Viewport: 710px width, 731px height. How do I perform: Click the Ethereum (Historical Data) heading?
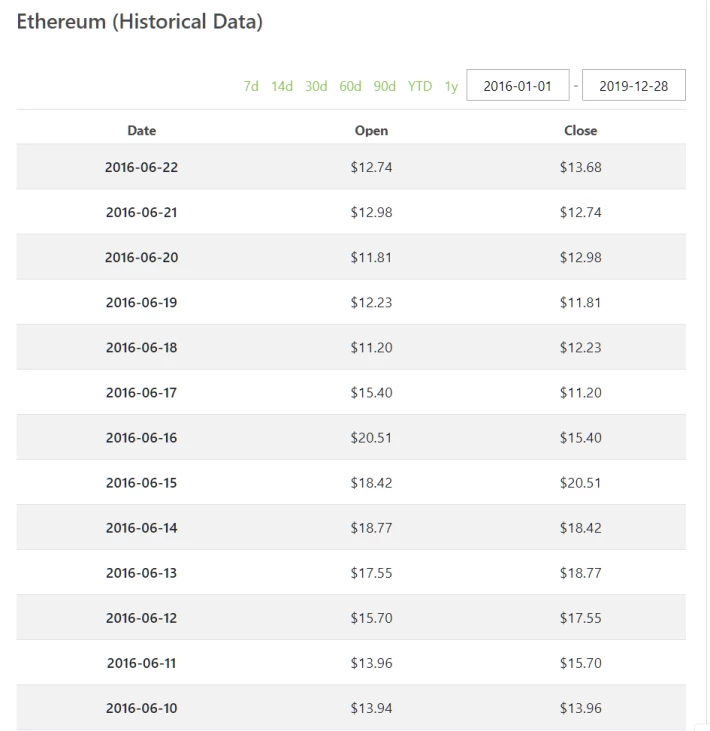click(x=140, y=22)
